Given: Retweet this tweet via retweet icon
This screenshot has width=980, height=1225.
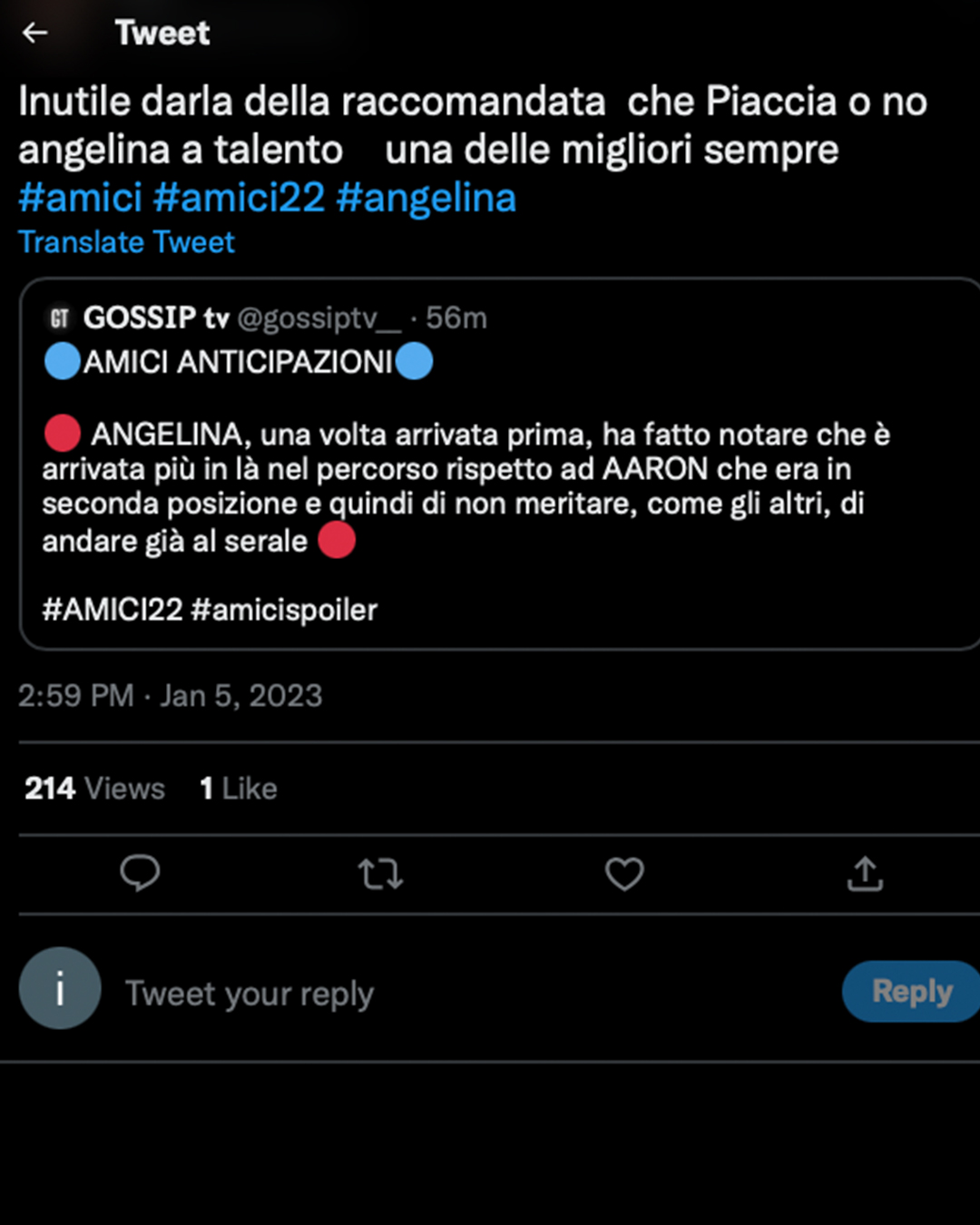Looking at the screenshot, I should pos(380,874).
